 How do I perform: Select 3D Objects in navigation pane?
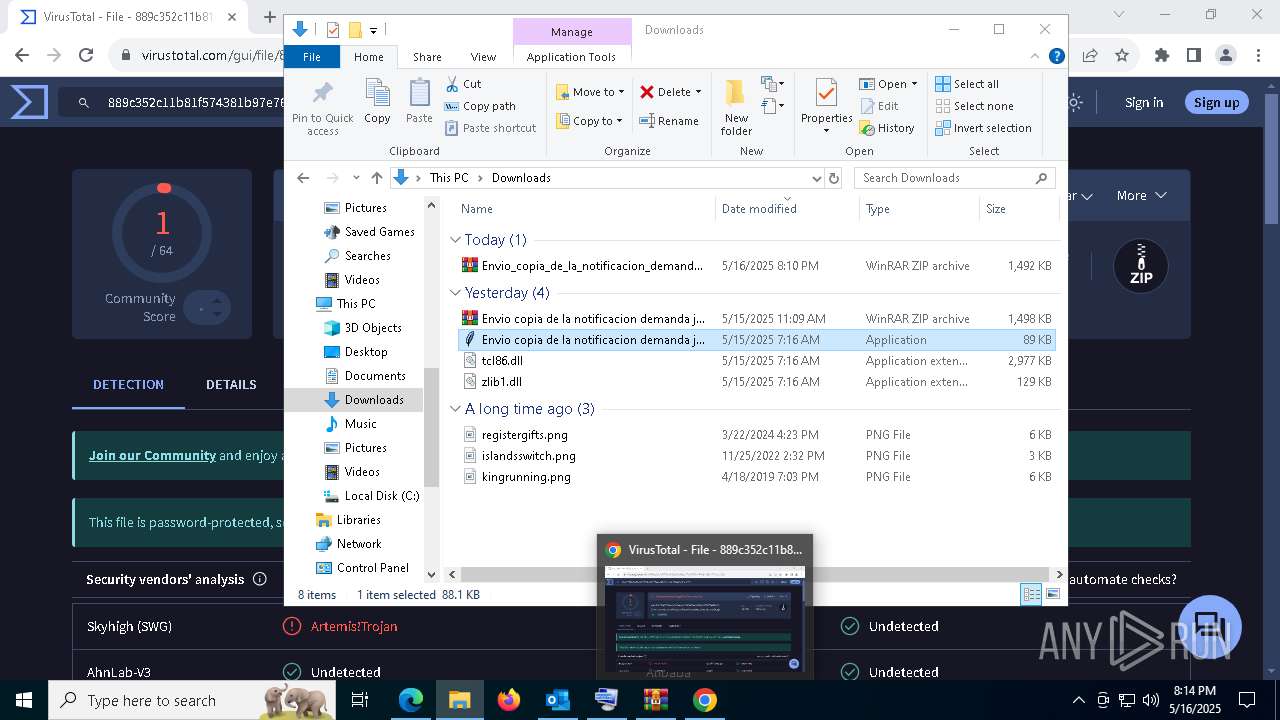click(373, 328)
